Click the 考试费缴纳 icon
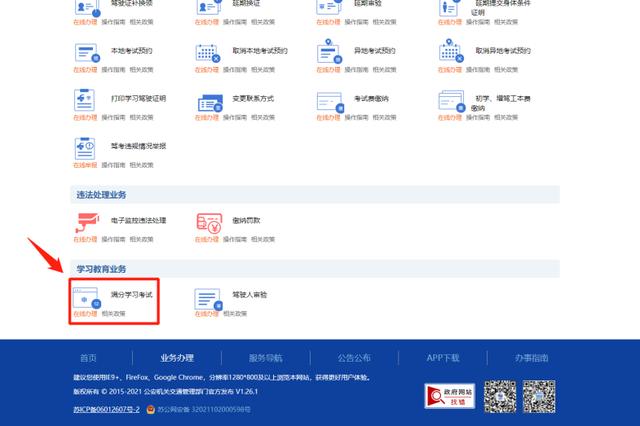The height and width of the screenshot is (426, 640). click(x=330, y=102)
